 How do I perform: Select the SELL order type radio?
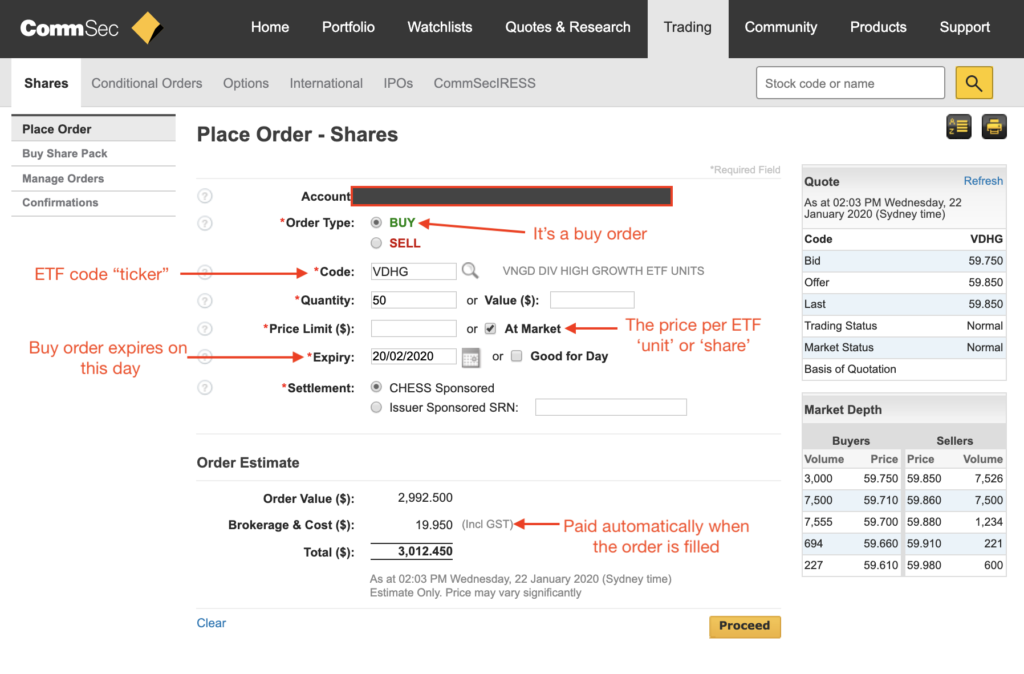click(x=376, y=243)
